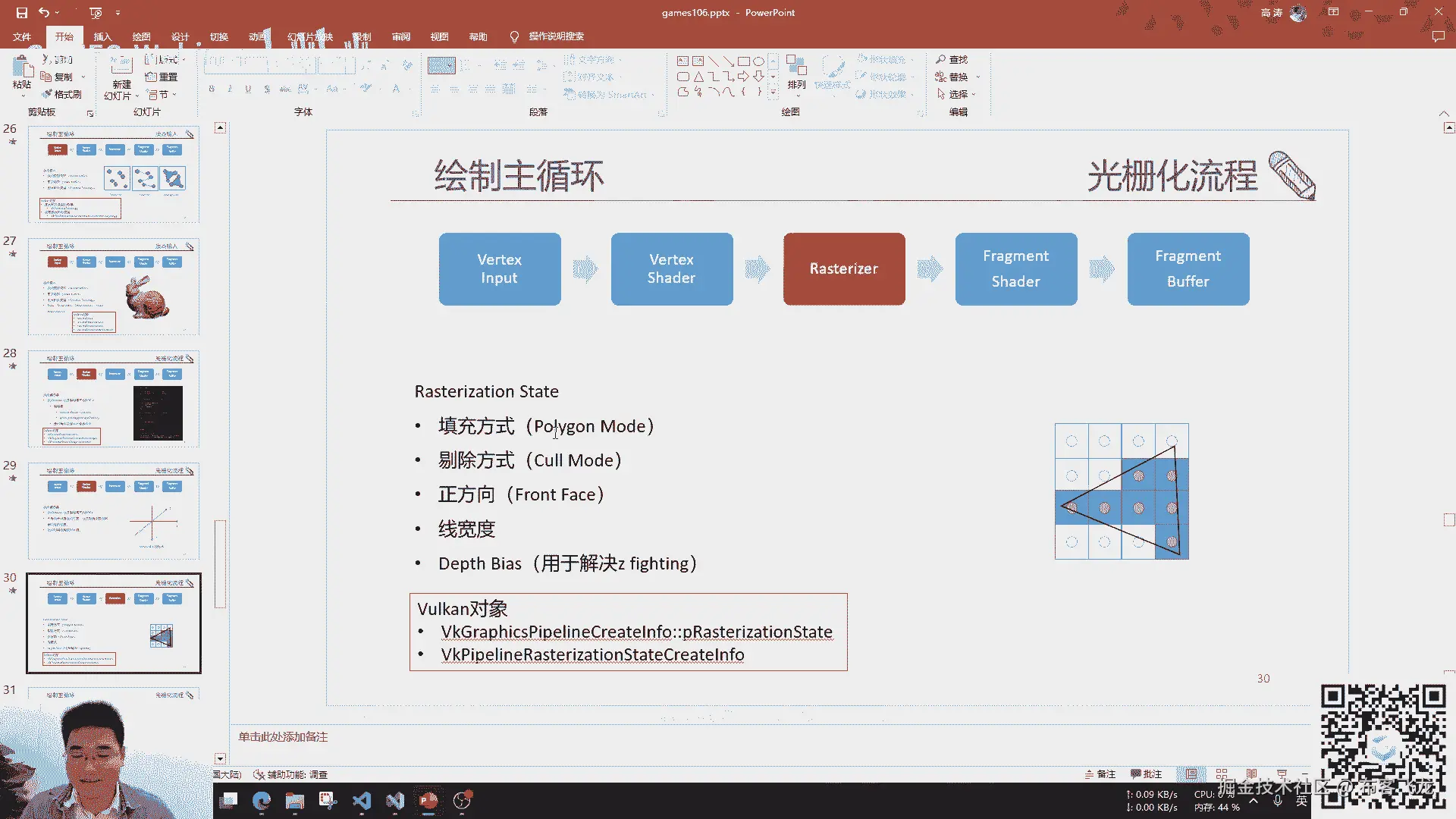
Task: Expand the Replace (替换) dropdown arrow
Action: (x=977, y=77)
